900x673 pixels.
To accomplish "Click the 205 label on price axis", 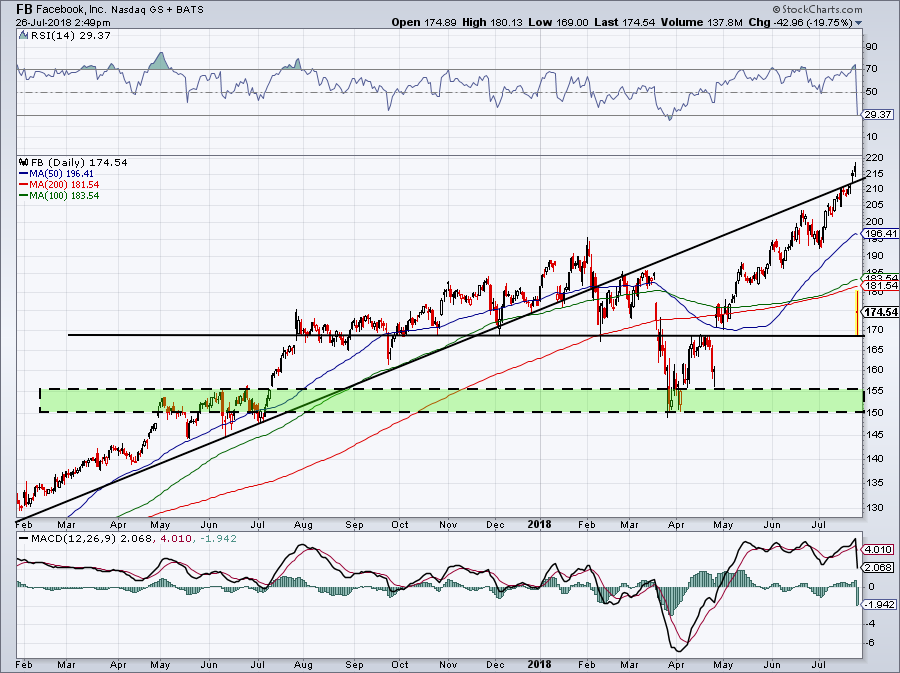I will click(x=875, y=205).
